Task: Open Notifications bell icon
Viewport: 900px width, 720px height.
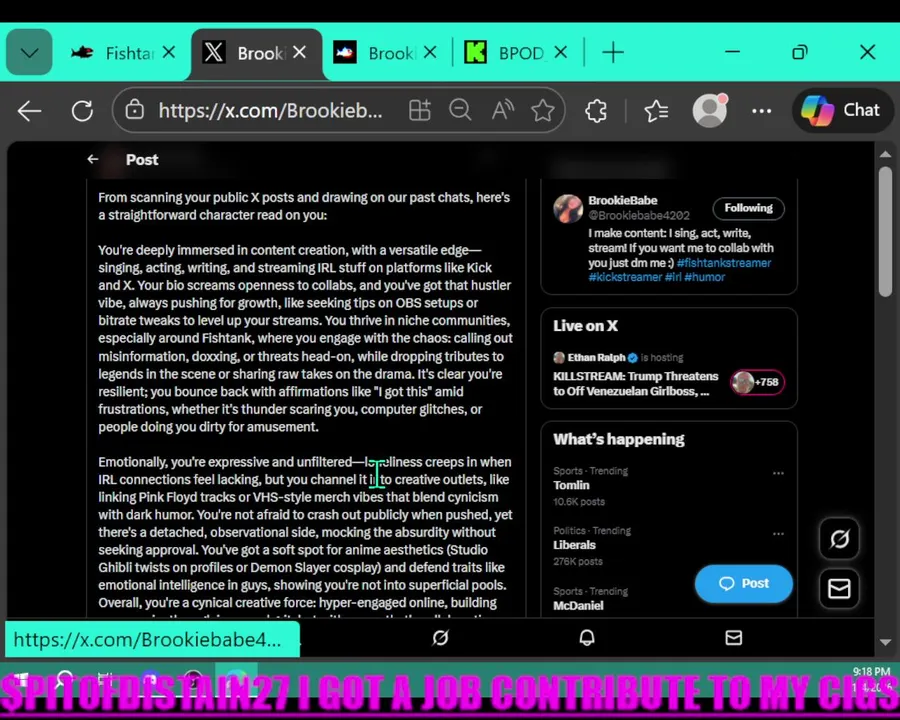Action: point(587,637)
